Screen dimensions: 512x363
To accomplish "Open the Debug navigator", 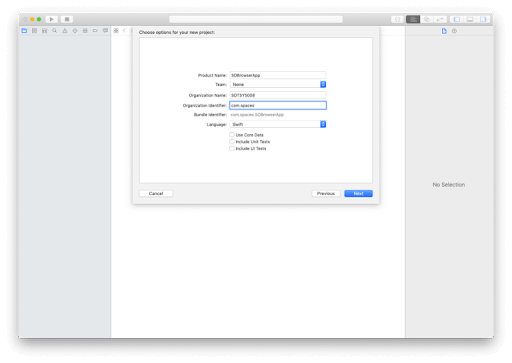I will point(85,31).
